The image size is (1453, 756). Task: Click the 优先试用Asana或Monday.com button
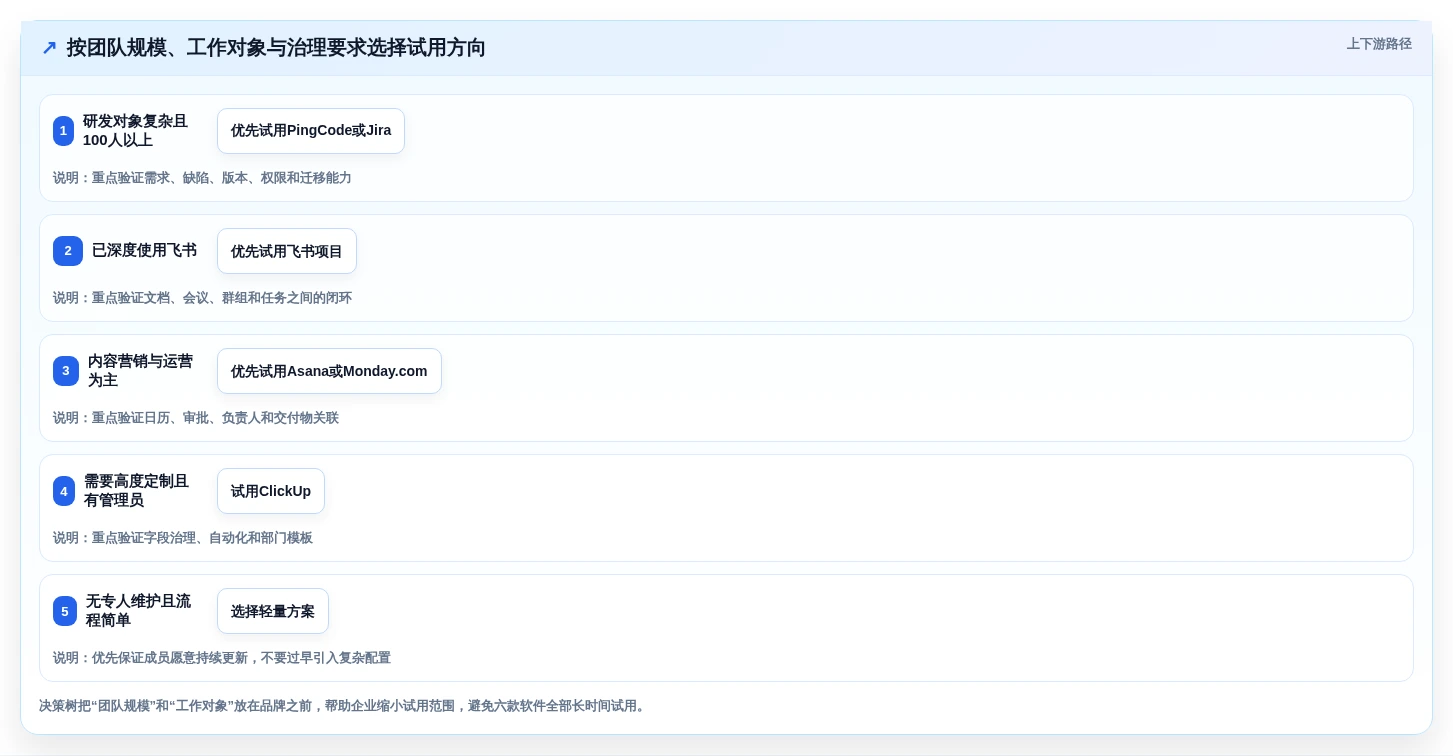point(329,371)
